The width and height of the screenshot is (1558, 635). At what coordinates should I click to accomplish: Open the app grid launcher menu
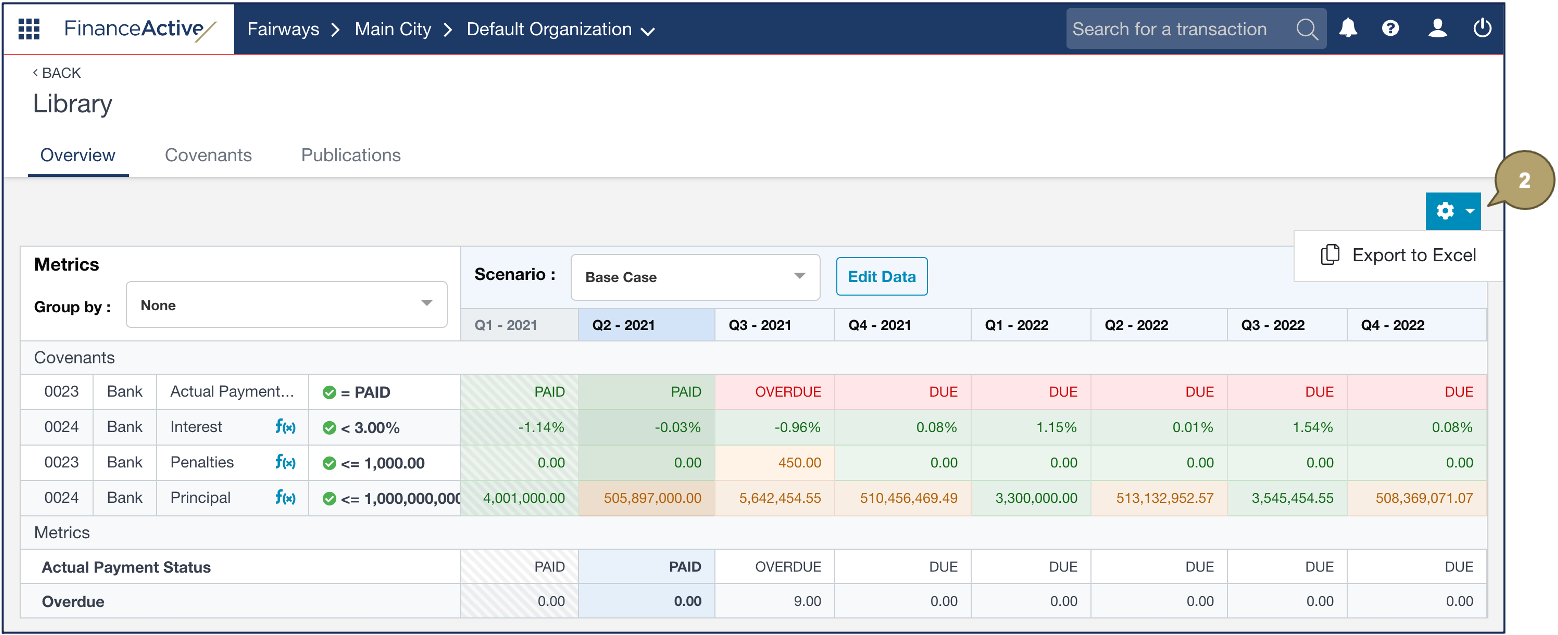coord(29,29)
